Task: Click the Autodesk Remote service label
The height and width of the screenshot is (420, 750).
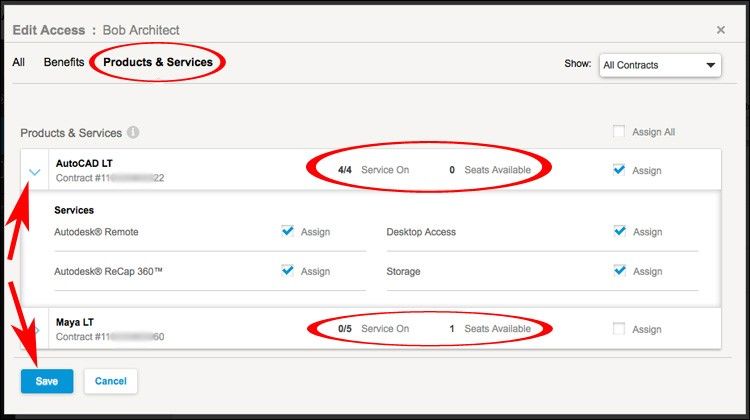Action: (96, 232)
